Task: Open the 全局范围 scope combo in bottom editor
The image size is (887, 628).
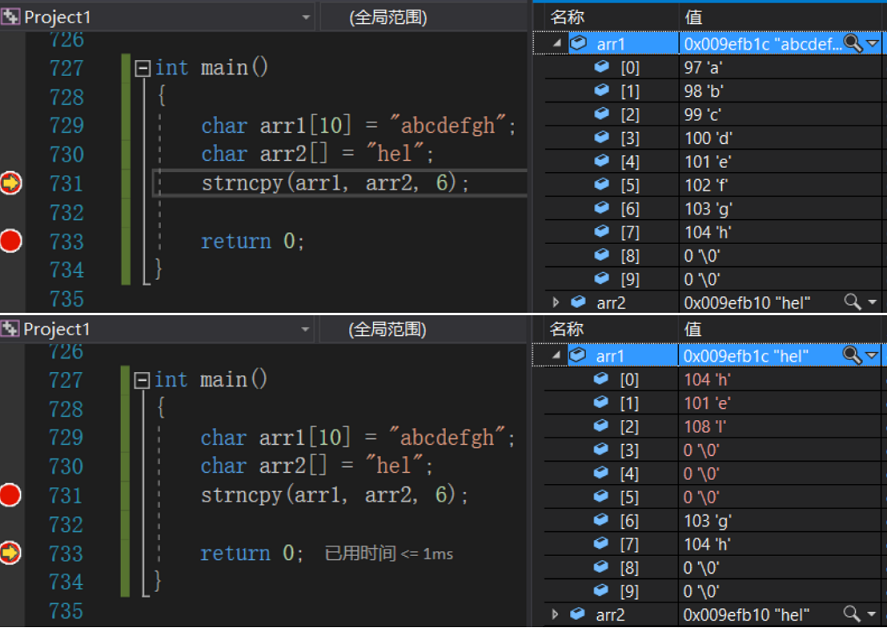Action: tap(424, 329)
